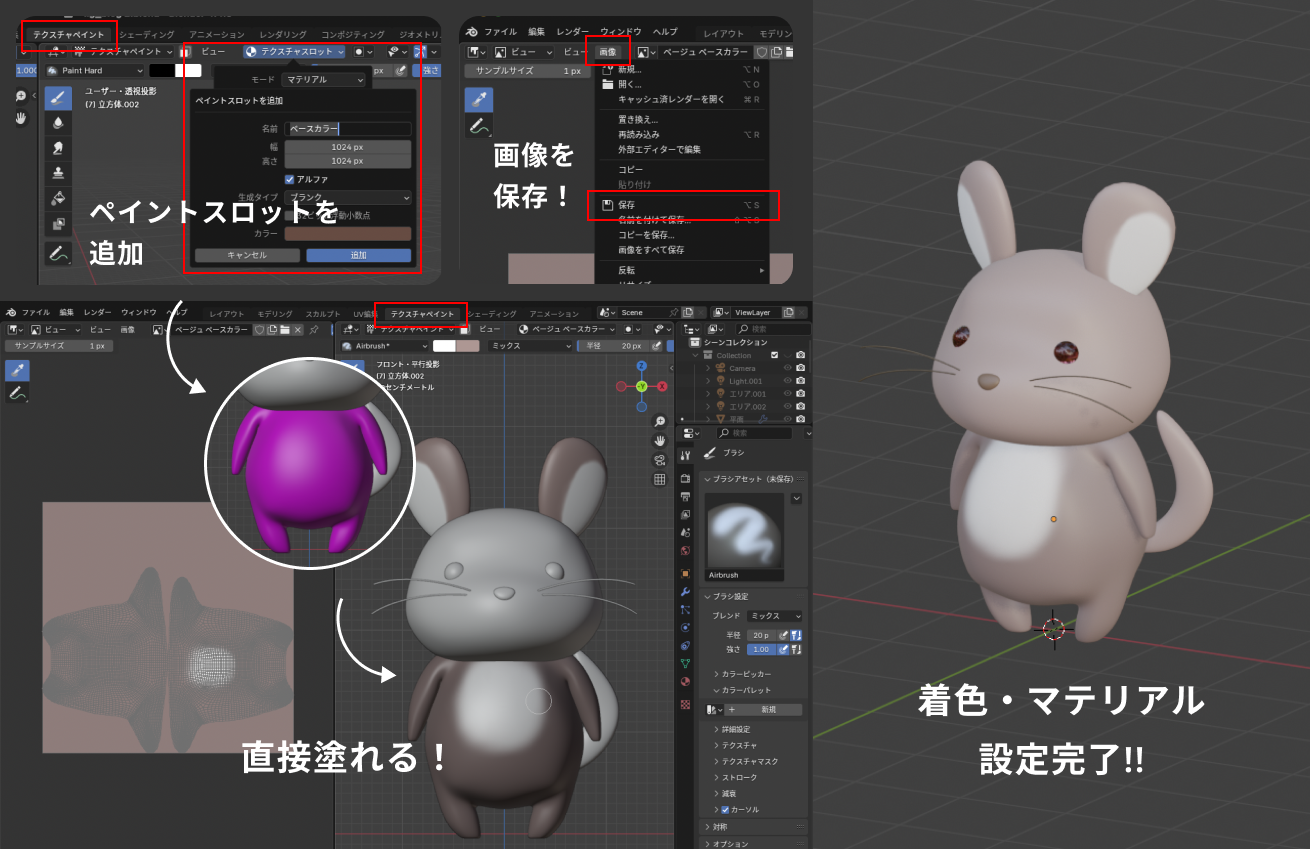Click 画像 menu in the top-right image editor
Screen dimensions: 1310x849
[x=608, y=52]
